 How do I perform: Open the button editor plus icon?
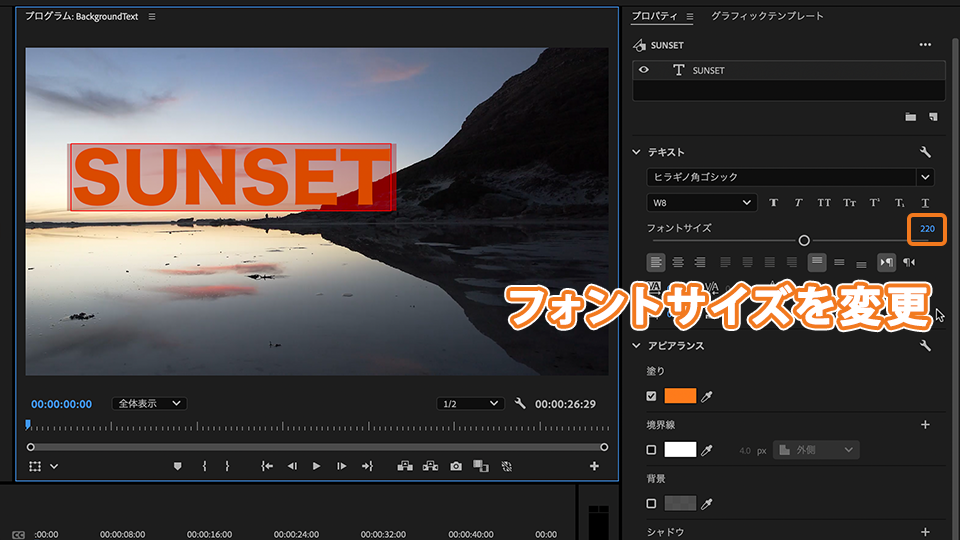coord(594,466)
